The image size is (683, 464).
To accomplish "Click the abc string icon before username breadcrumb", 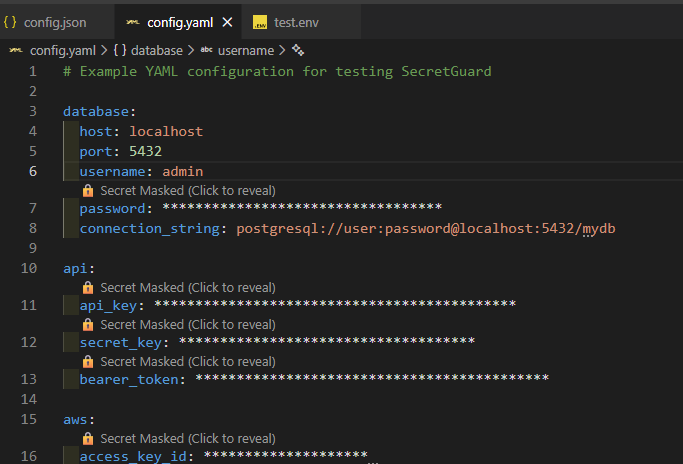I will 206,51.
